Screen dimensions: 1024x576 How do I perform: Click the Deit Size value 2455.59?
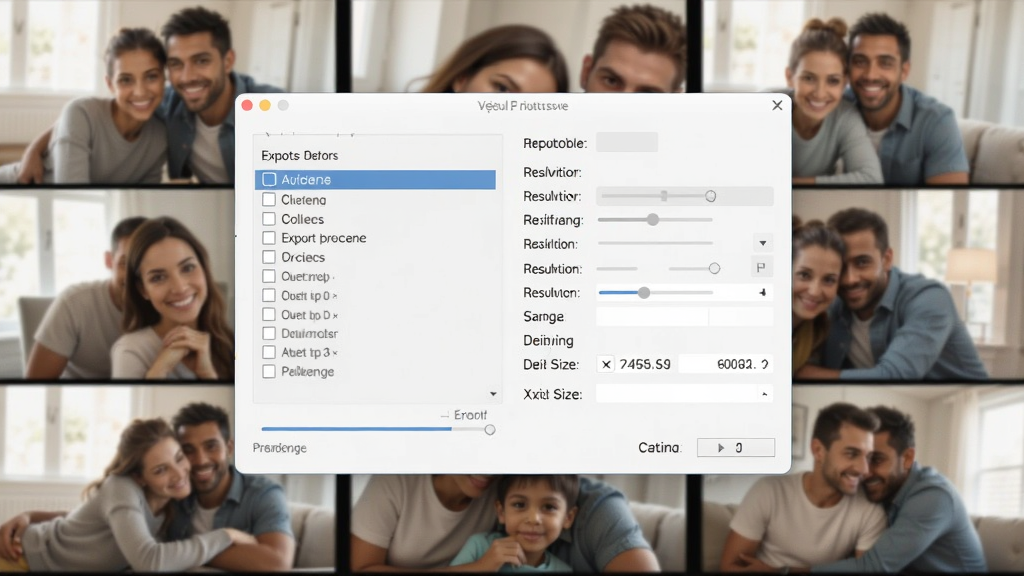(645, 364)
